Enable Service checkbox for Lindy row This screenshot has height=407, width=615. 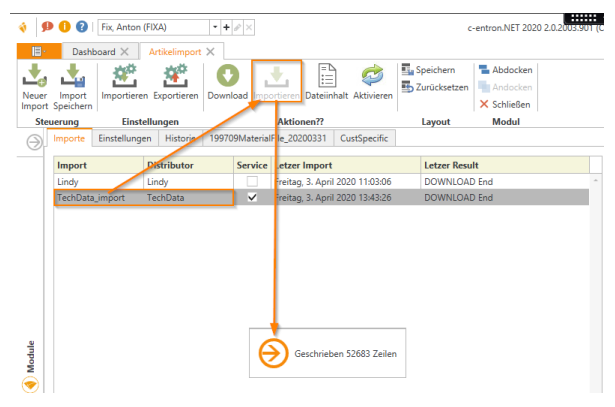coord(252,182)
